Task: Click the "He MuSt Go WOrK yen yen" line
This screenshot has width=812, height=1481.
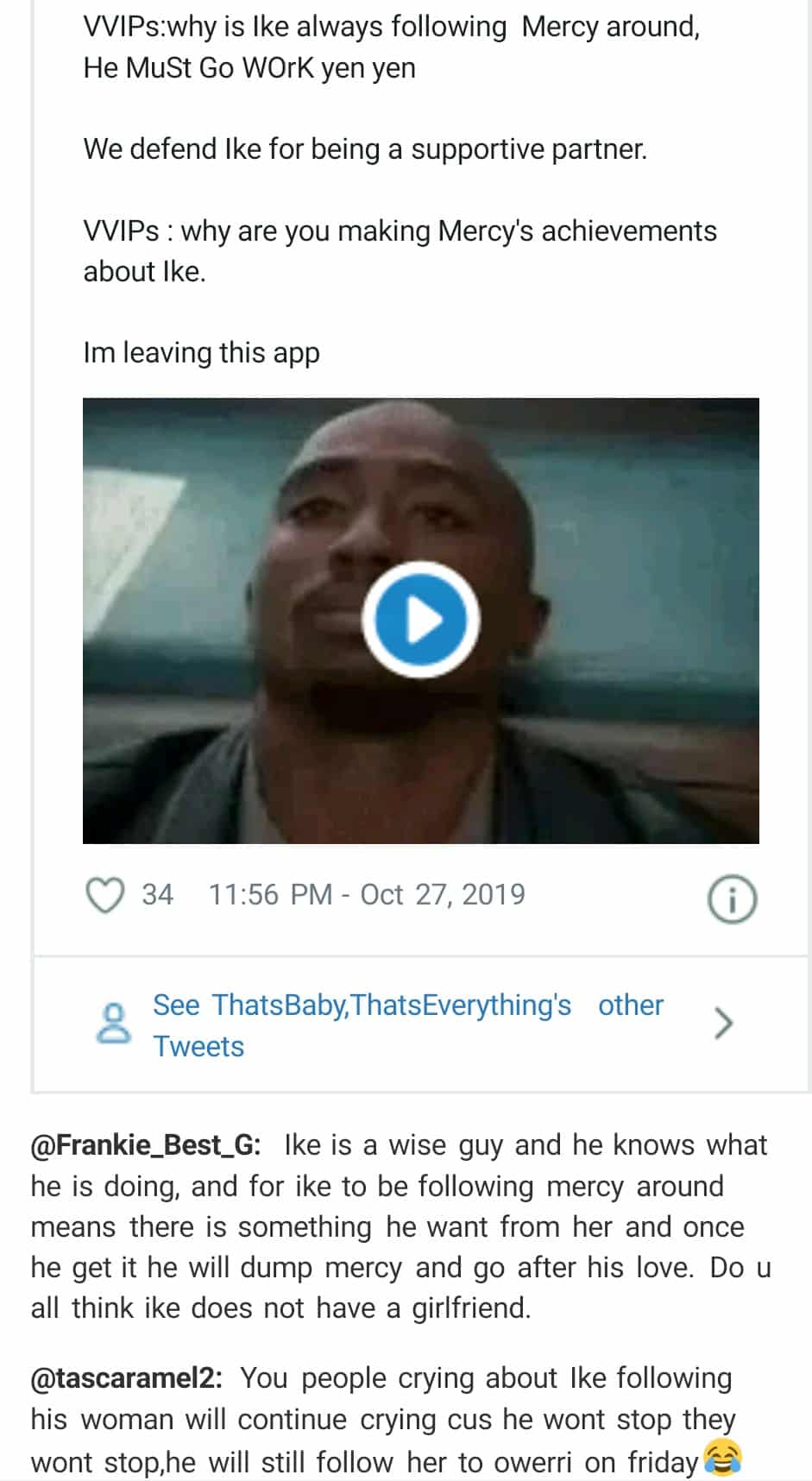Action: coord(249,68)
